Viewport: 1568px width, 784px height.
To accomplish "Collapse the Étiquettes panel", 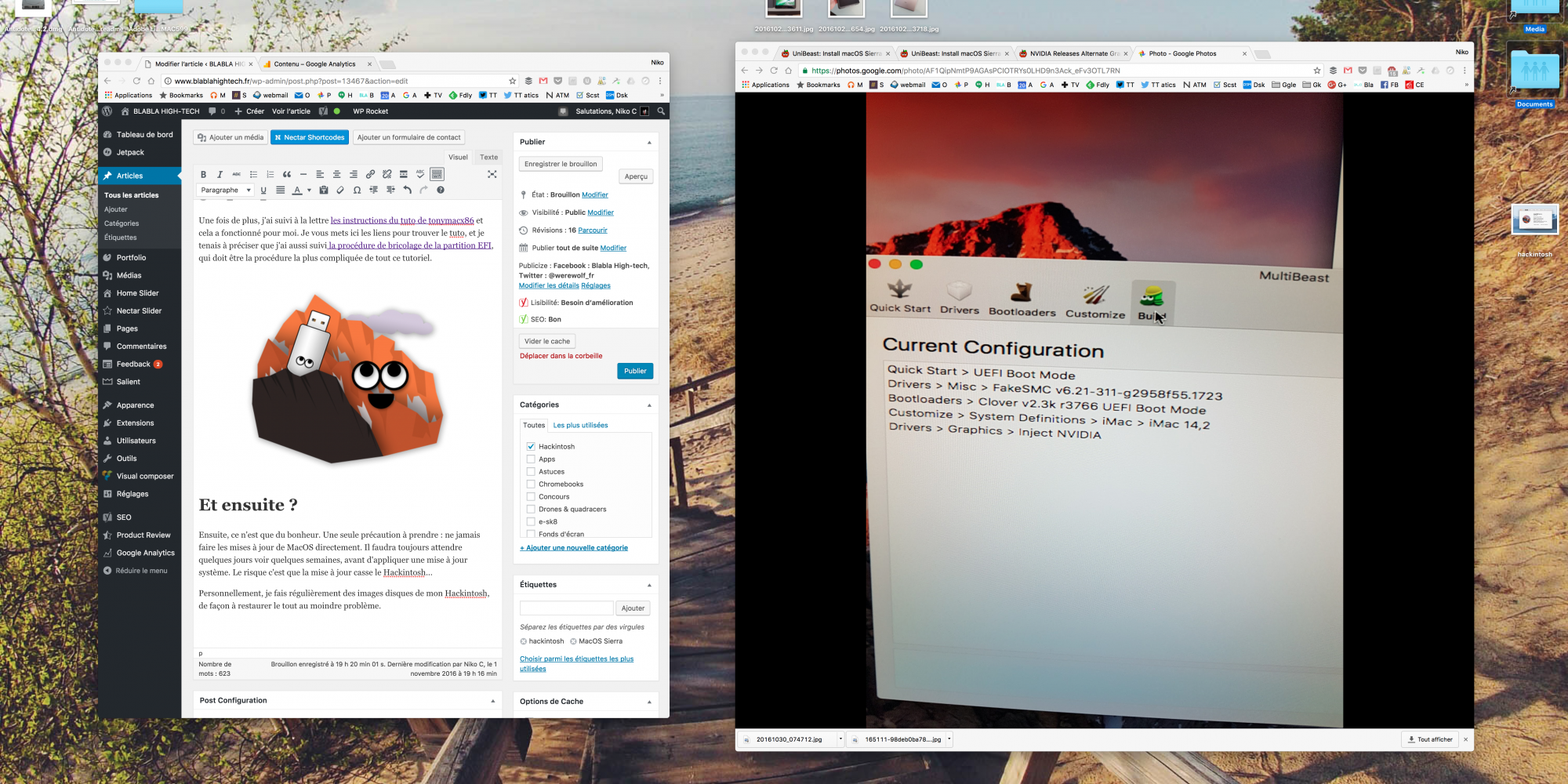I will (649, 585).
